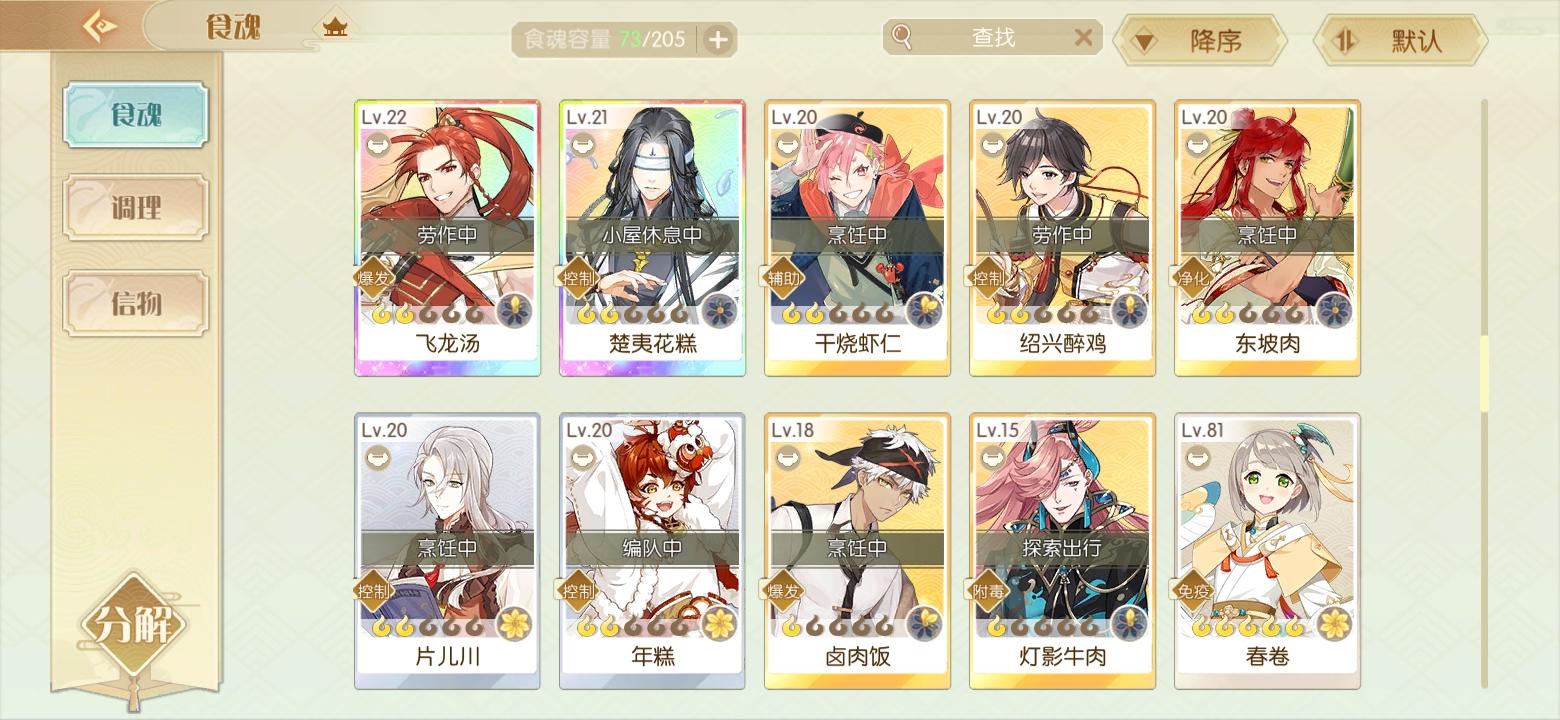Toggle the lock icon on 片儿川 card

[x=377, y=458]
